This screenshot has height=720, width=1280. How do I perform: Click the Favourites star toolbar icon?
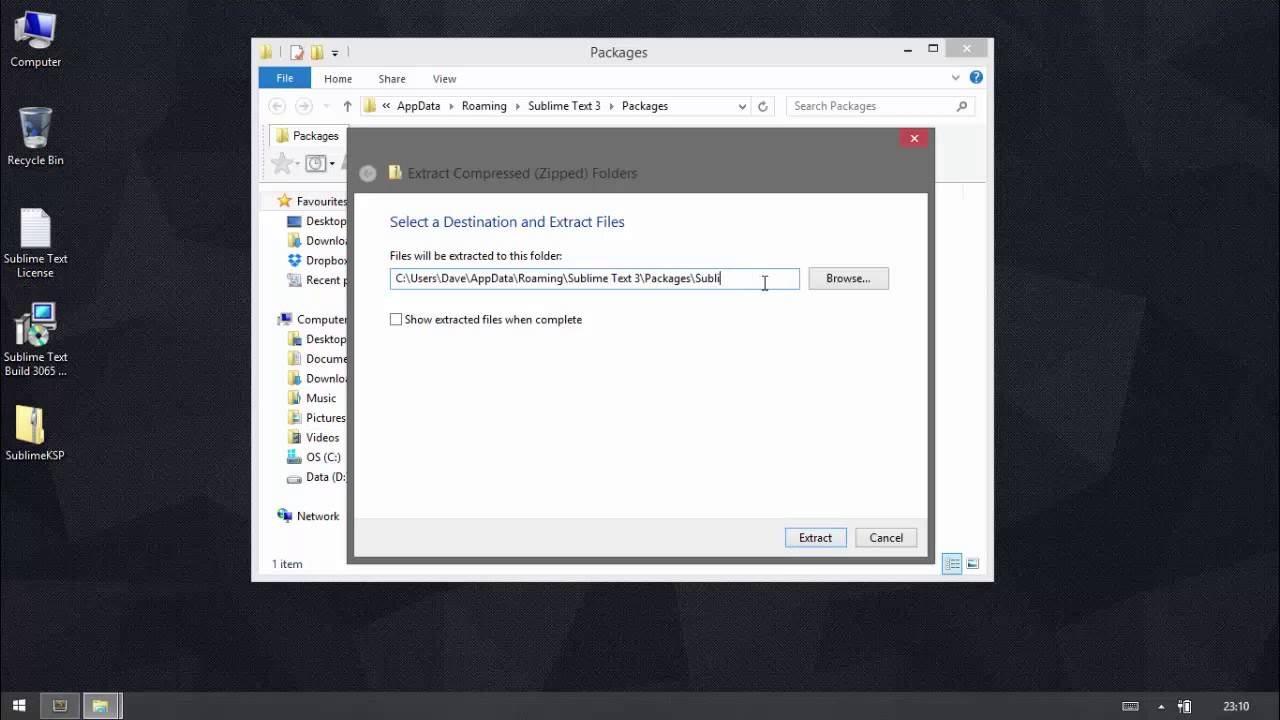point(282,163)
